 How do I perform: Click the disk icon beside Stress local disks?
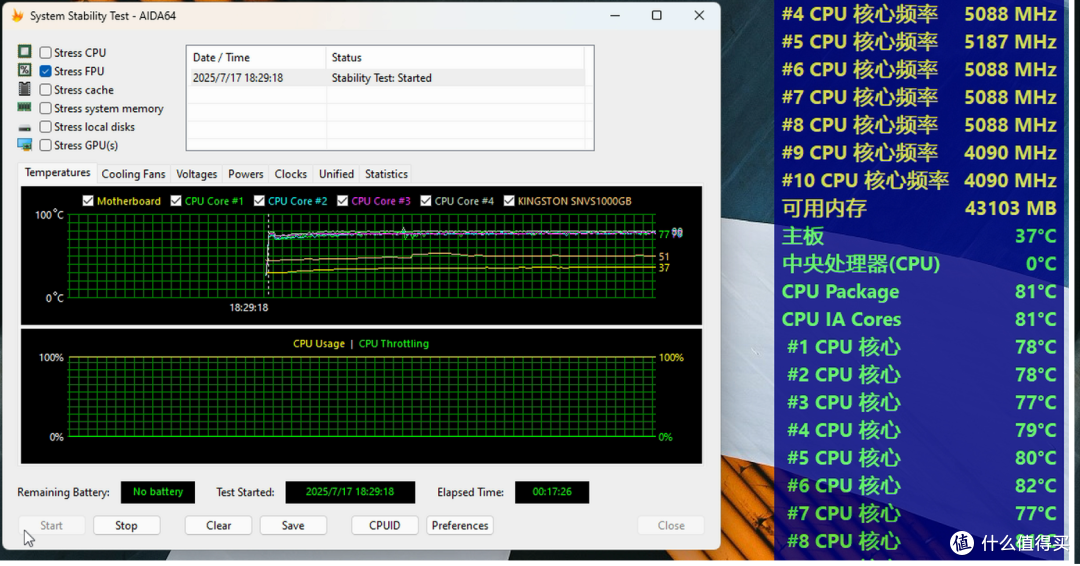[24, 127]
